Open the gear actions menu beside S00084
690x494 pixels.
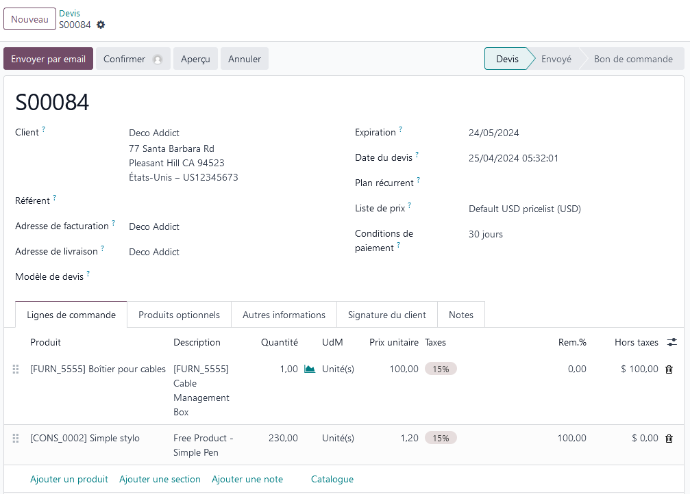[101, 25]
